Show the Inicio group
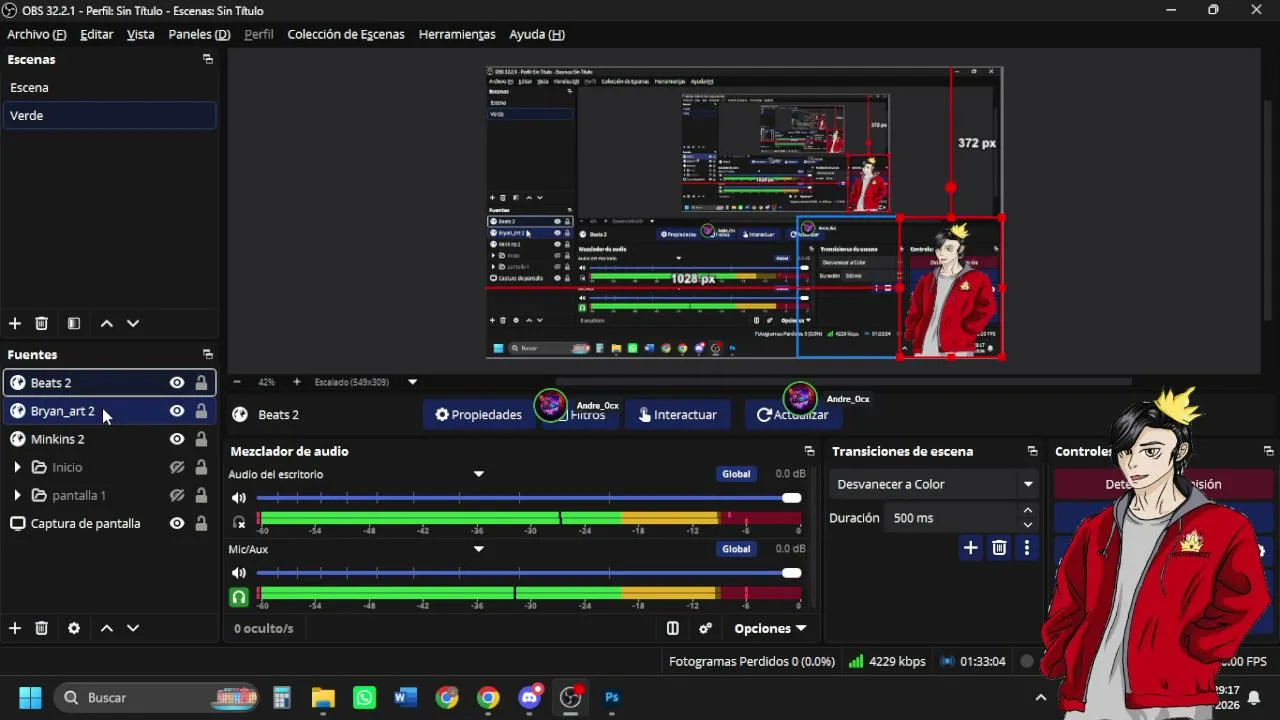This screenshot has width=1280, height=720. coord(177,467)
